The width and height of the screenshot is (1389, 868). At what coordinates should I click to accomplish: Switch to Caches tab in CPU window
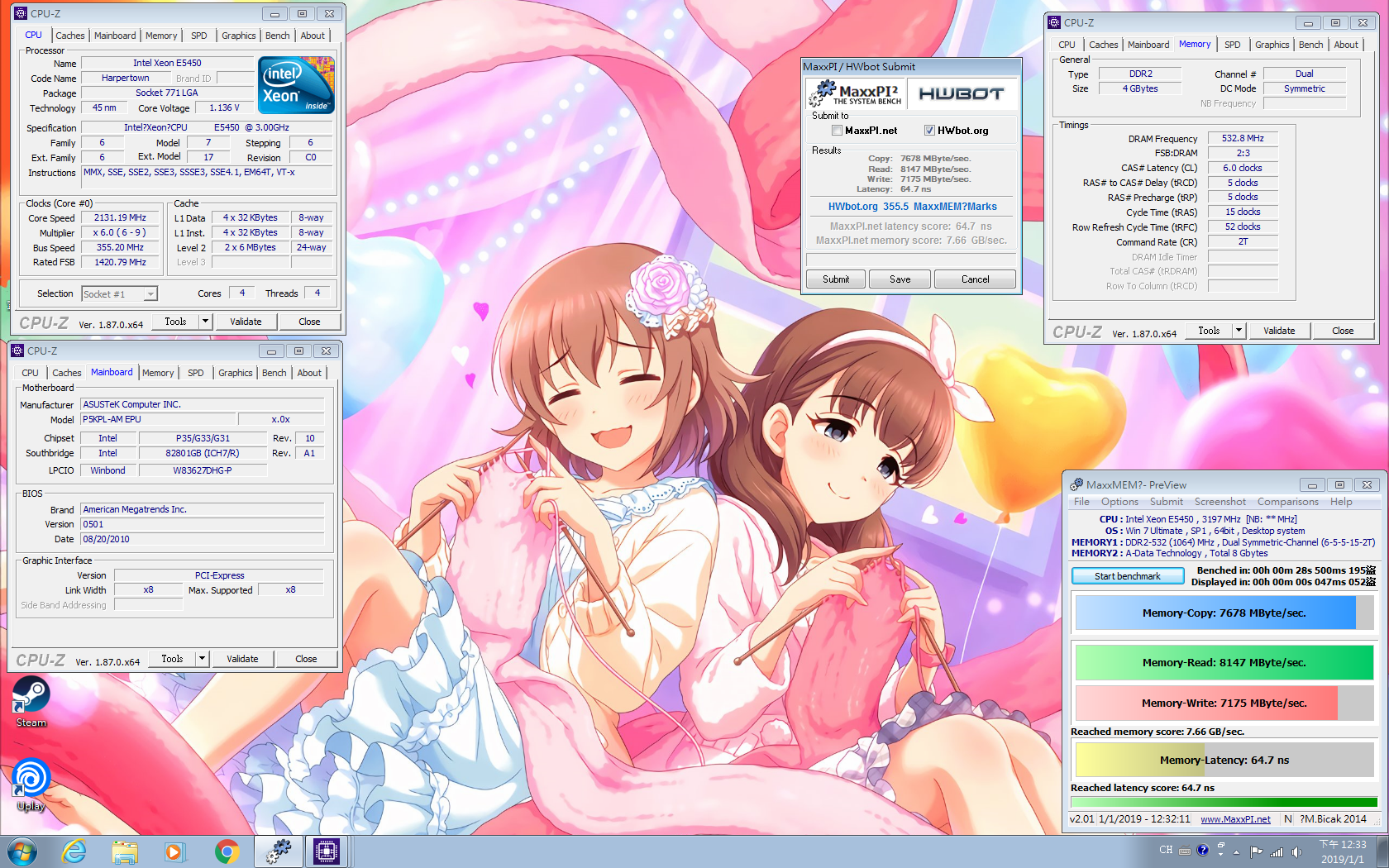[70, 36]
